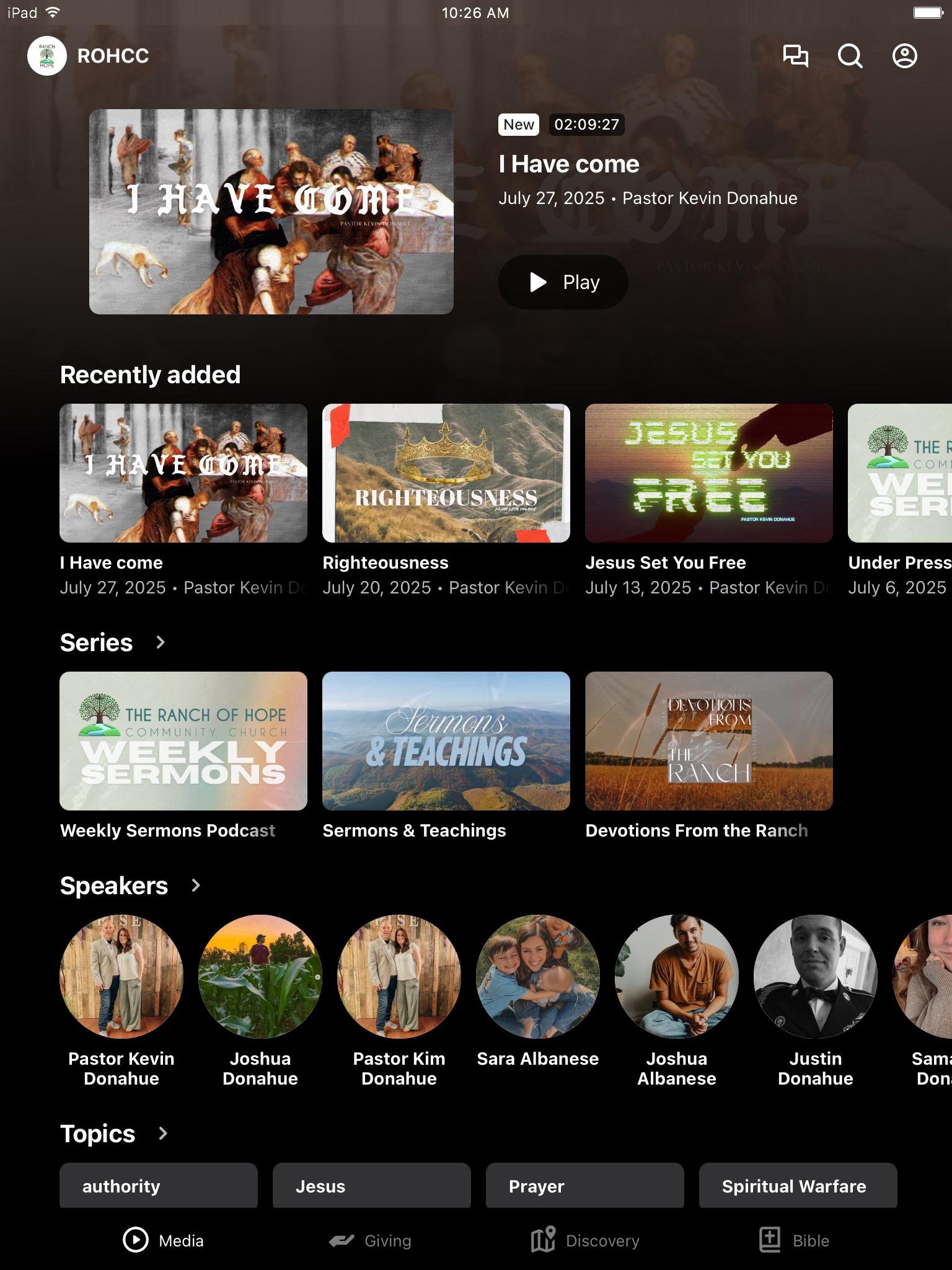Open the user profile icon

905,56
